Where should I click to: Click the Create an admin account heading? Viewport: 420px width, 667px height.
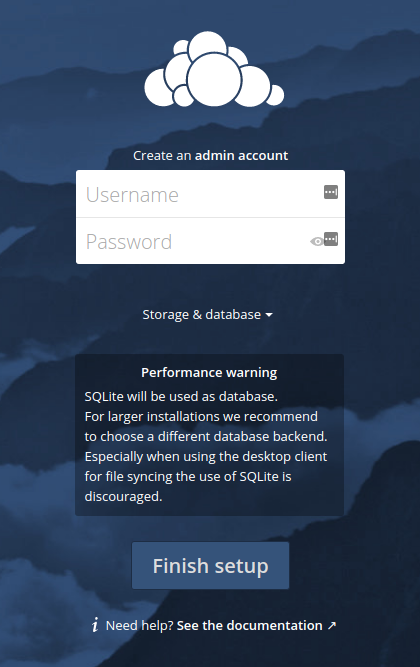[210, 155]
